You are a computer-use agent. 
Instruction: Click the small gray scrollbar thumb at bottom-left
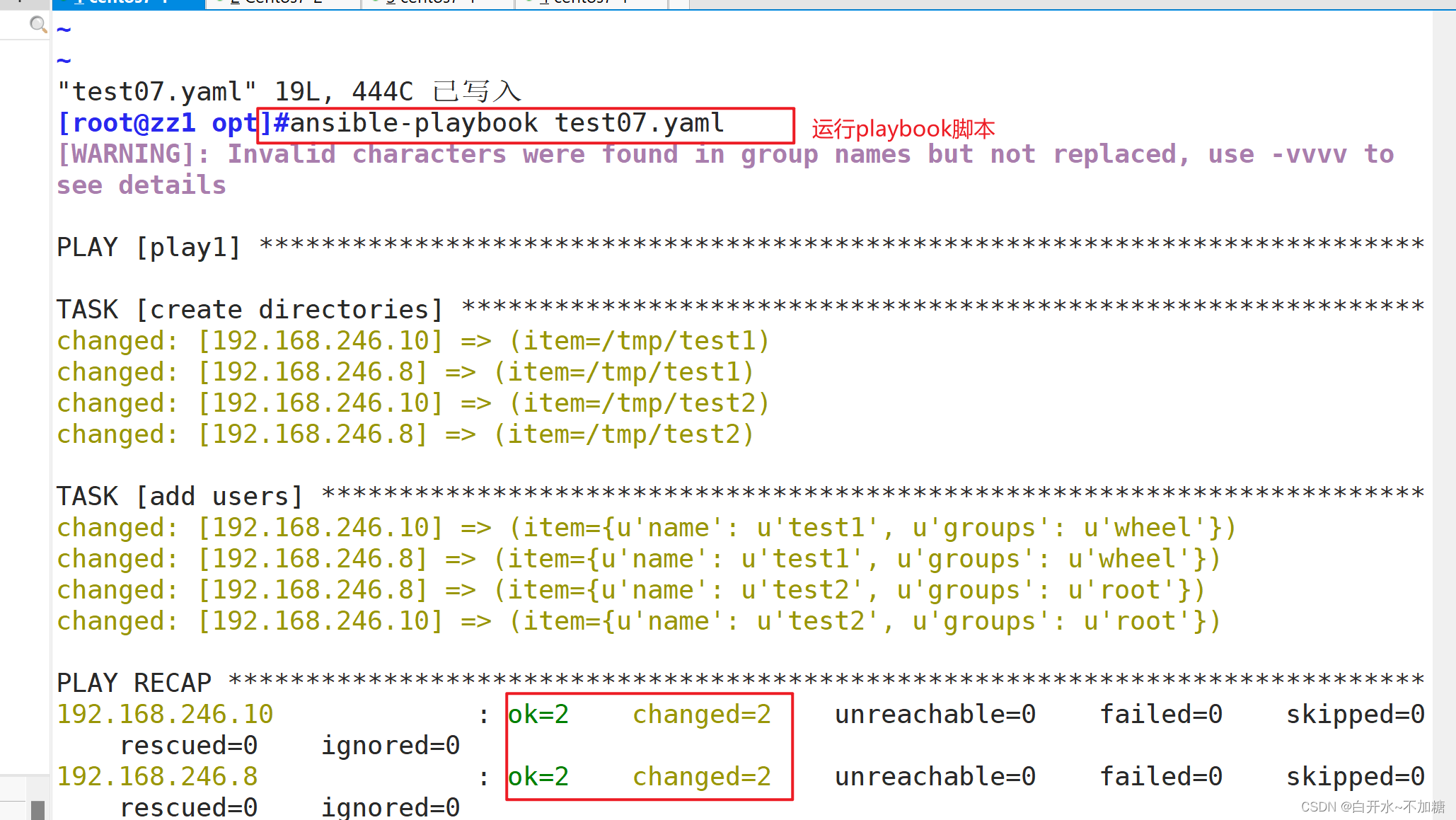coord(37,809)
